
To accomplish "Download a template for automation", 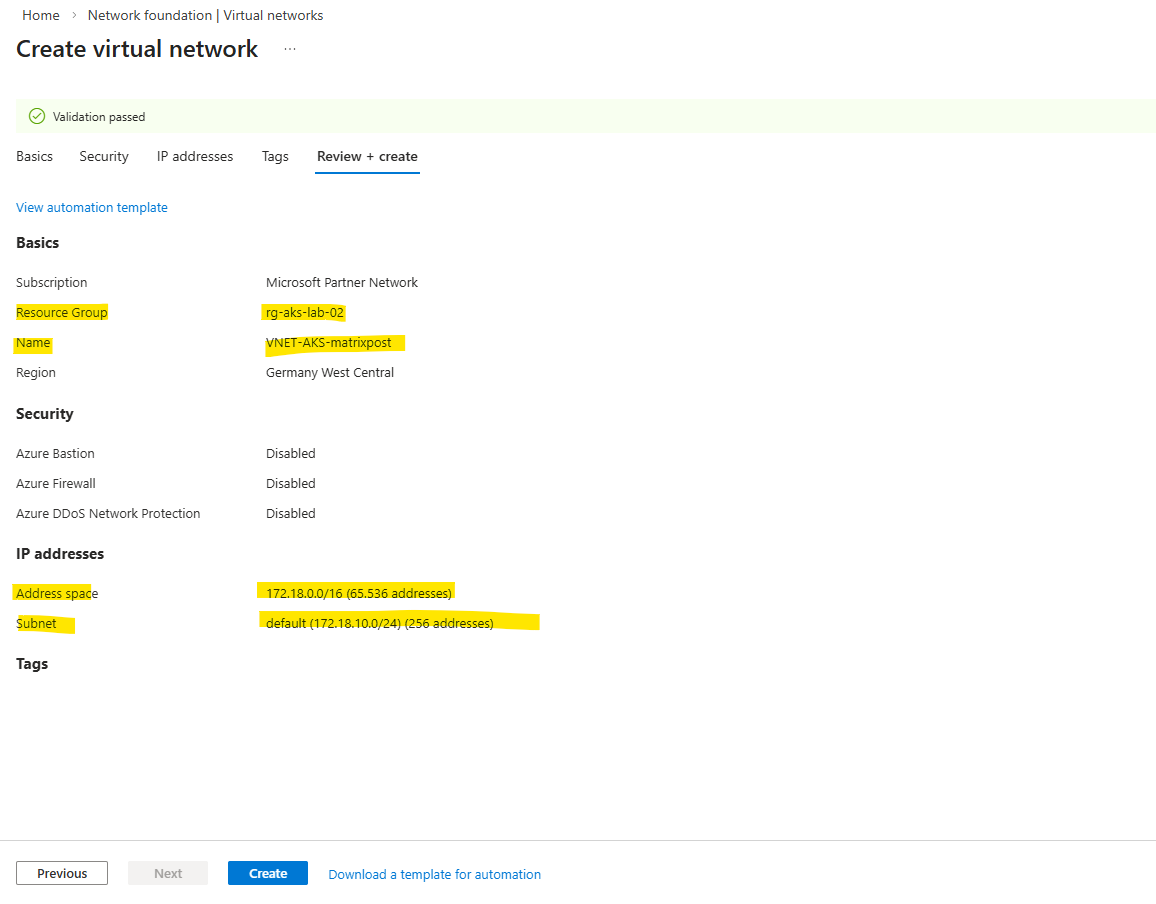I will (x=435, y=874).
